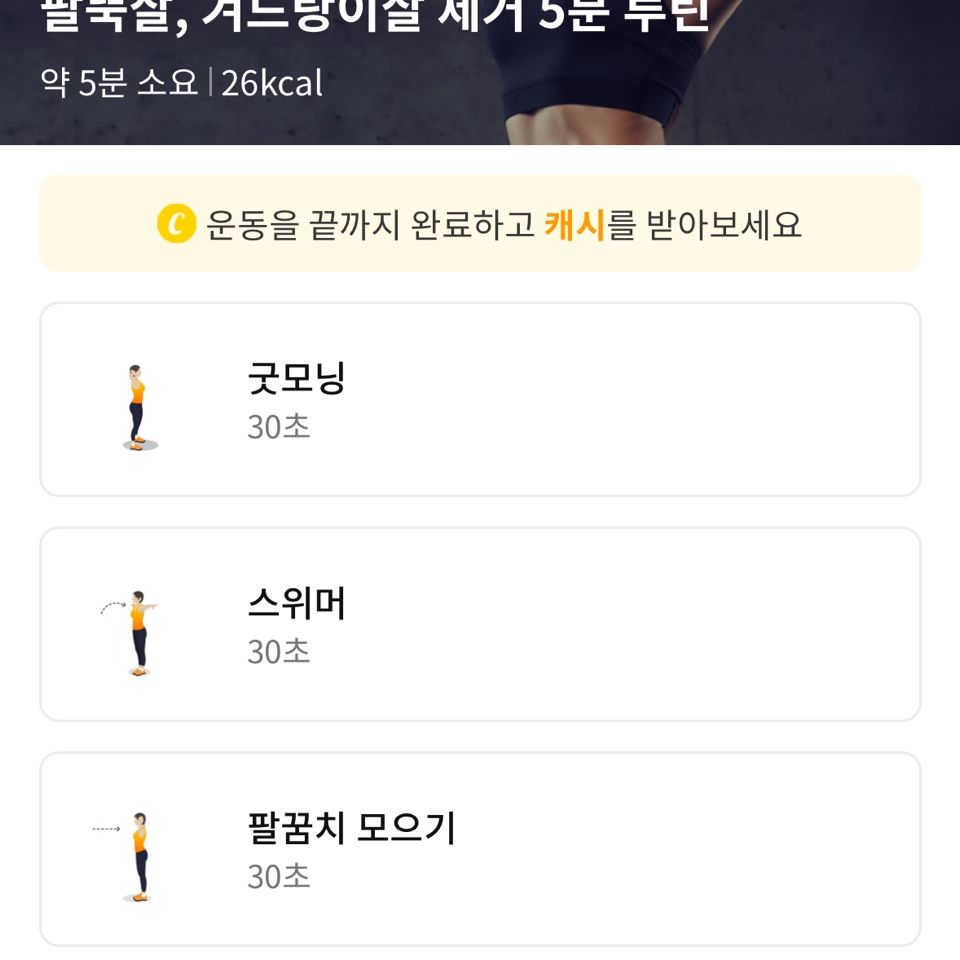960x960 pixels.
Task: Click the 30초 duration under 팔꿈치 모으기
Action: 279,877
